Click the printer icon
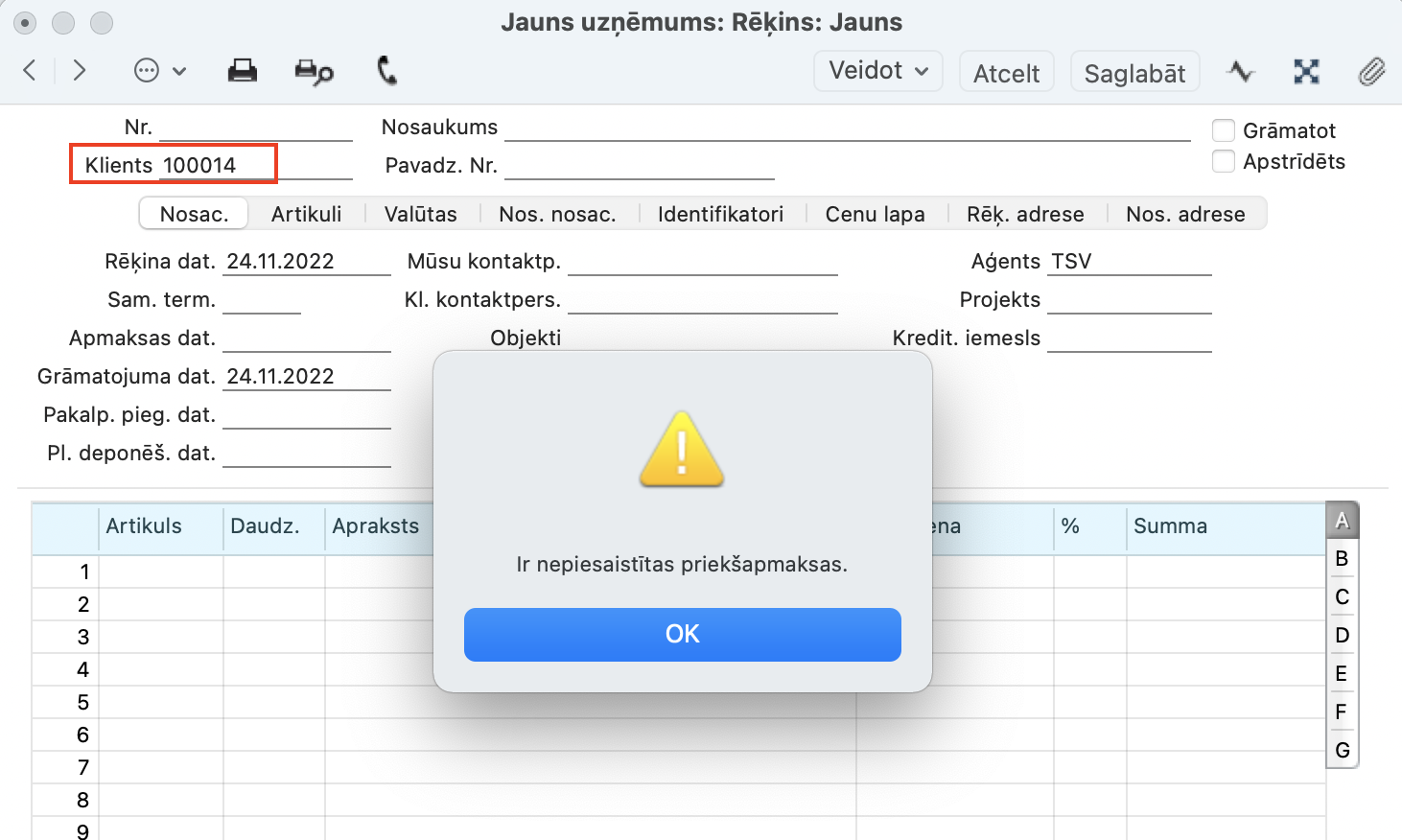The height and width of the screenshot is (840, 1402). click(242, 71)
